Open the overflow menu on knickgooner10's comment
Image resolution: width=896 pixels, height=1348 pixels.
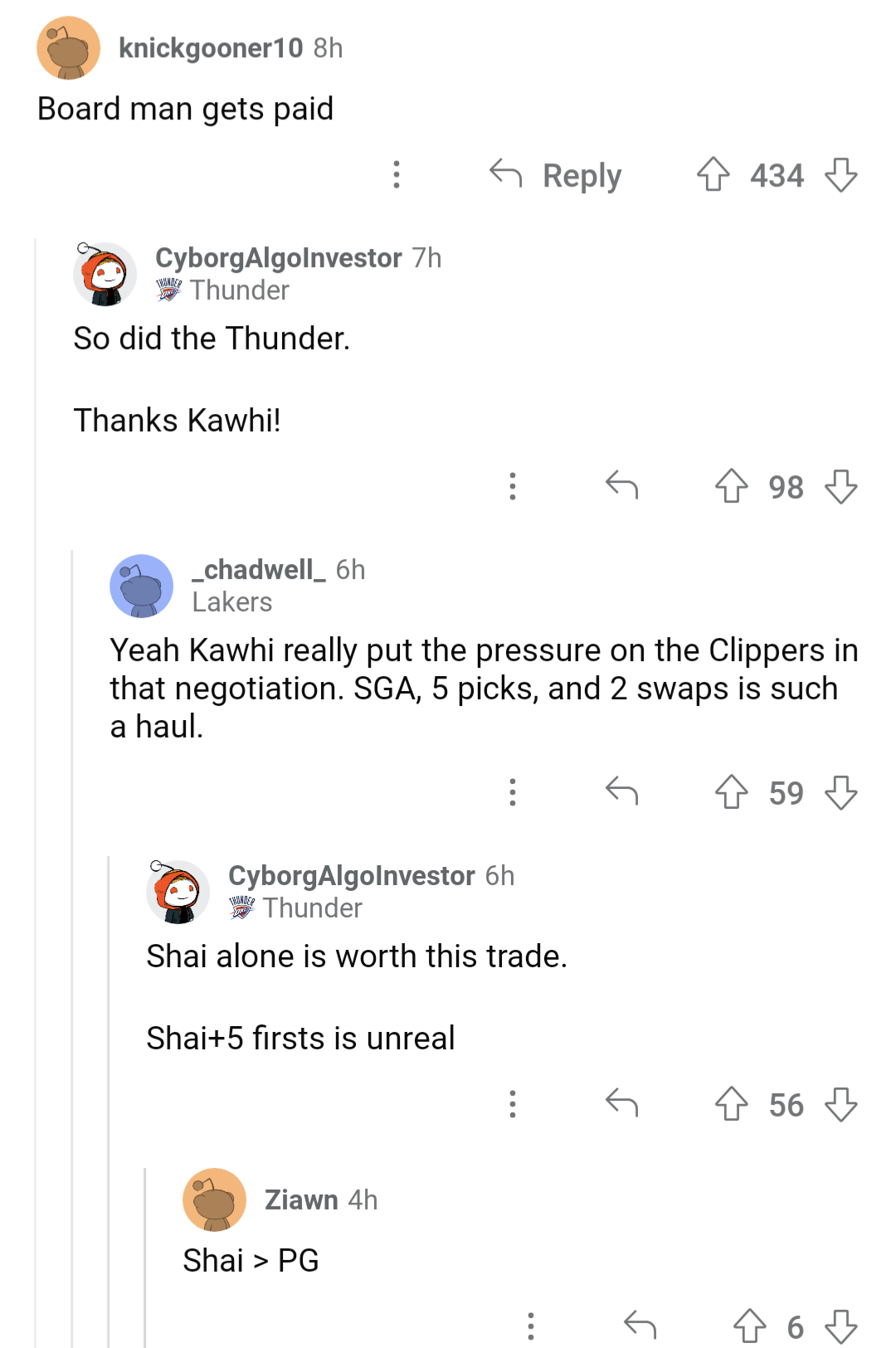coord(397,175)
